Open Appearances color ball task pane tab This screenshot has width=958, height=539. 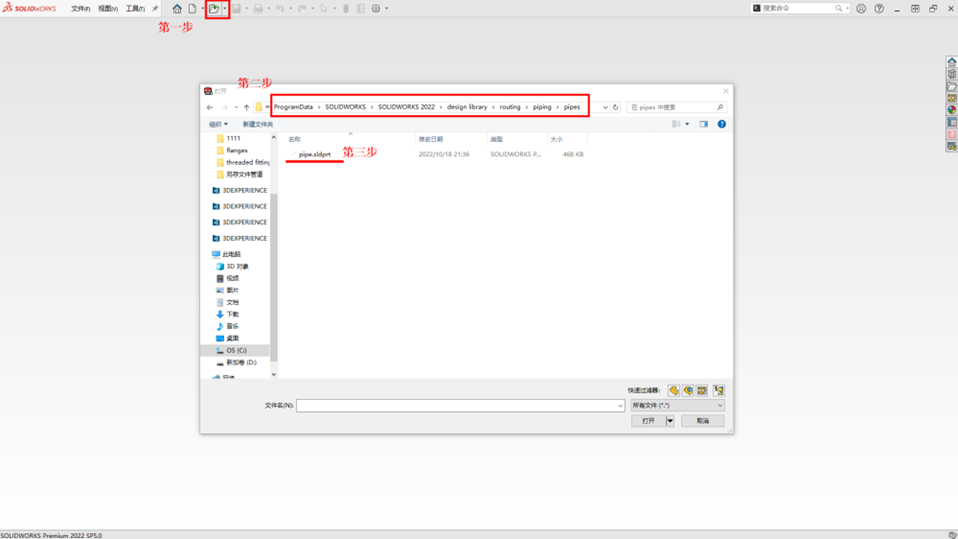coord(952,110)
